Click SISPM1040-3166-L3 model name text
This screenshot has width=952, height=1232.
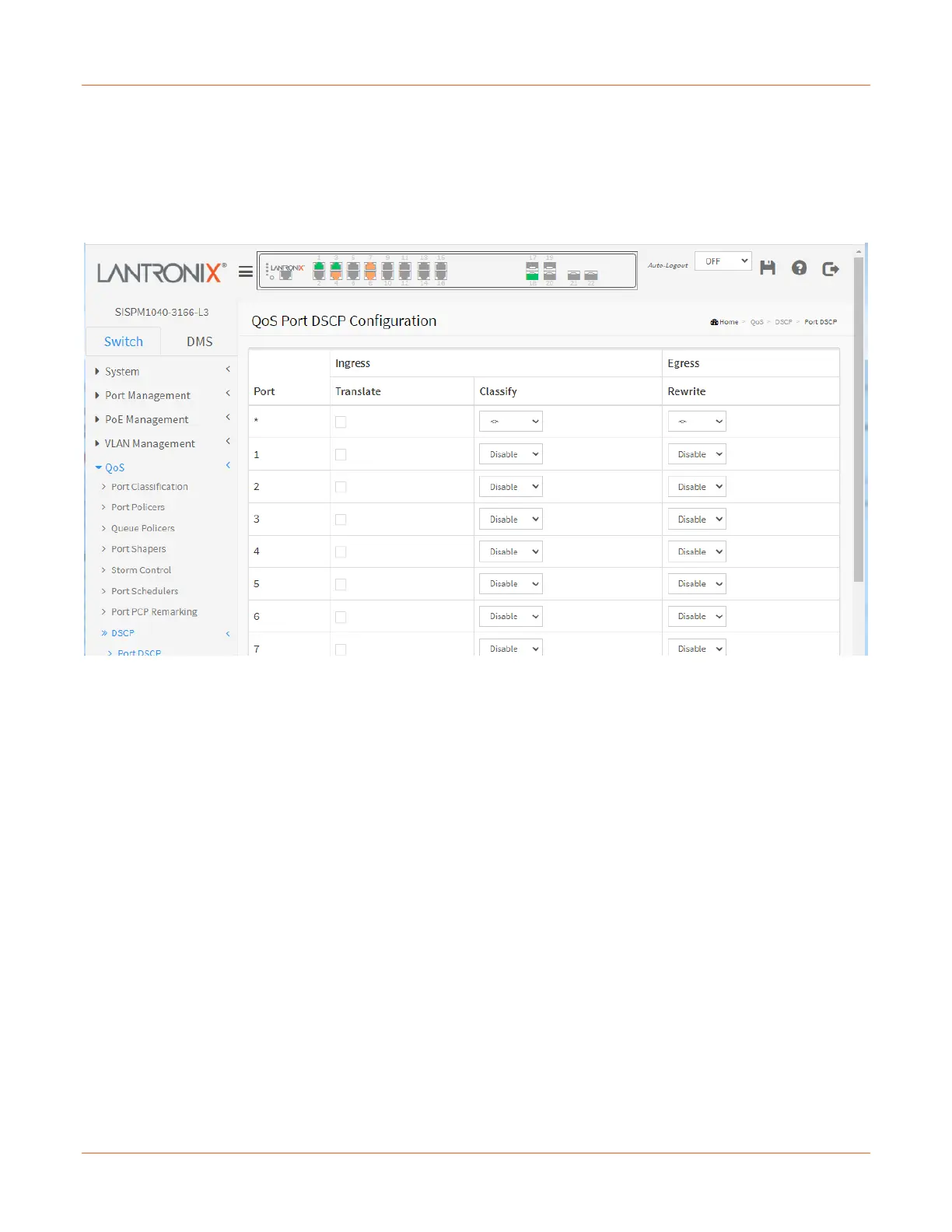[x=162, y=312]
